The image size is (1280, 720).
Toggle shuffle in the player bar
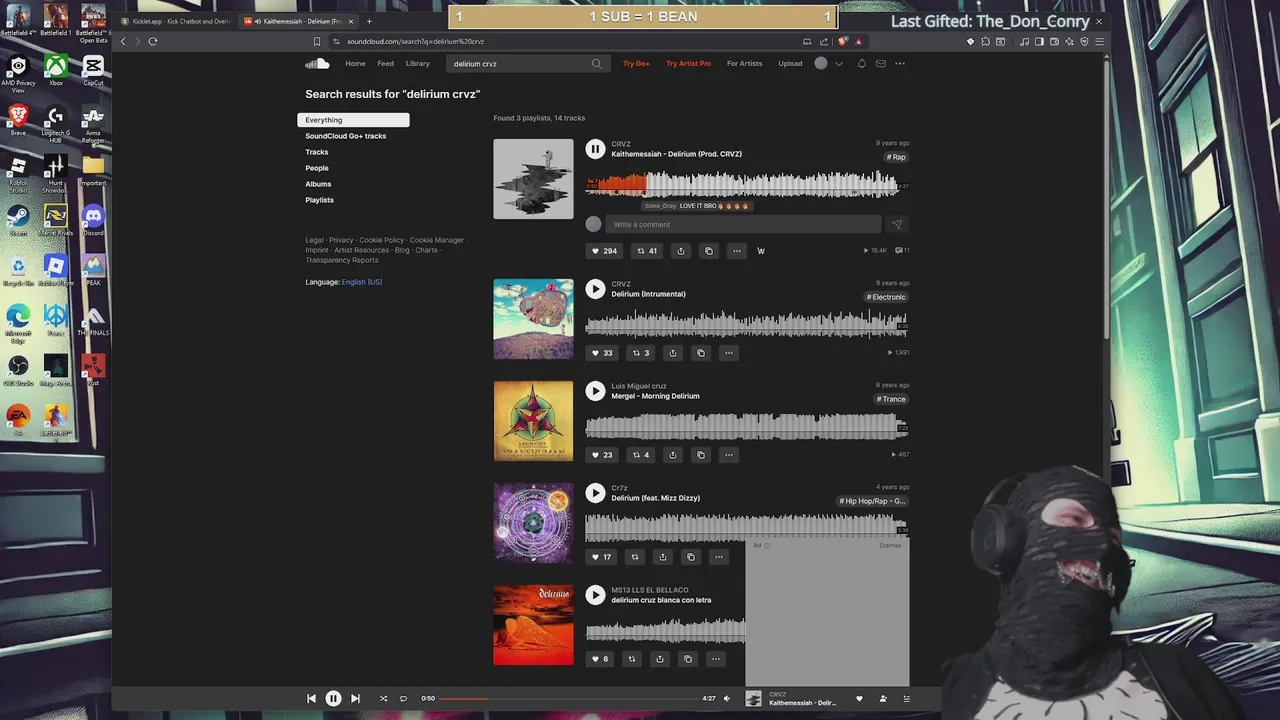click(383, 699)
